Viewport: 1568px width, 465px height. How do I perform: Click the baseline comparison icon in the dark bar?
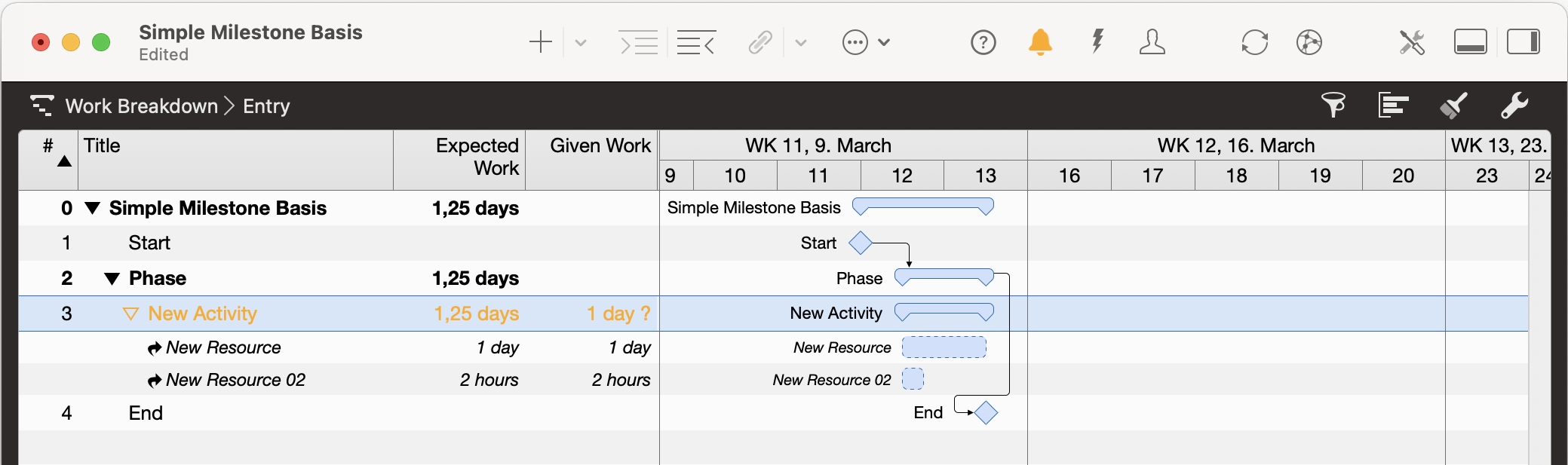coord(1393,106)
